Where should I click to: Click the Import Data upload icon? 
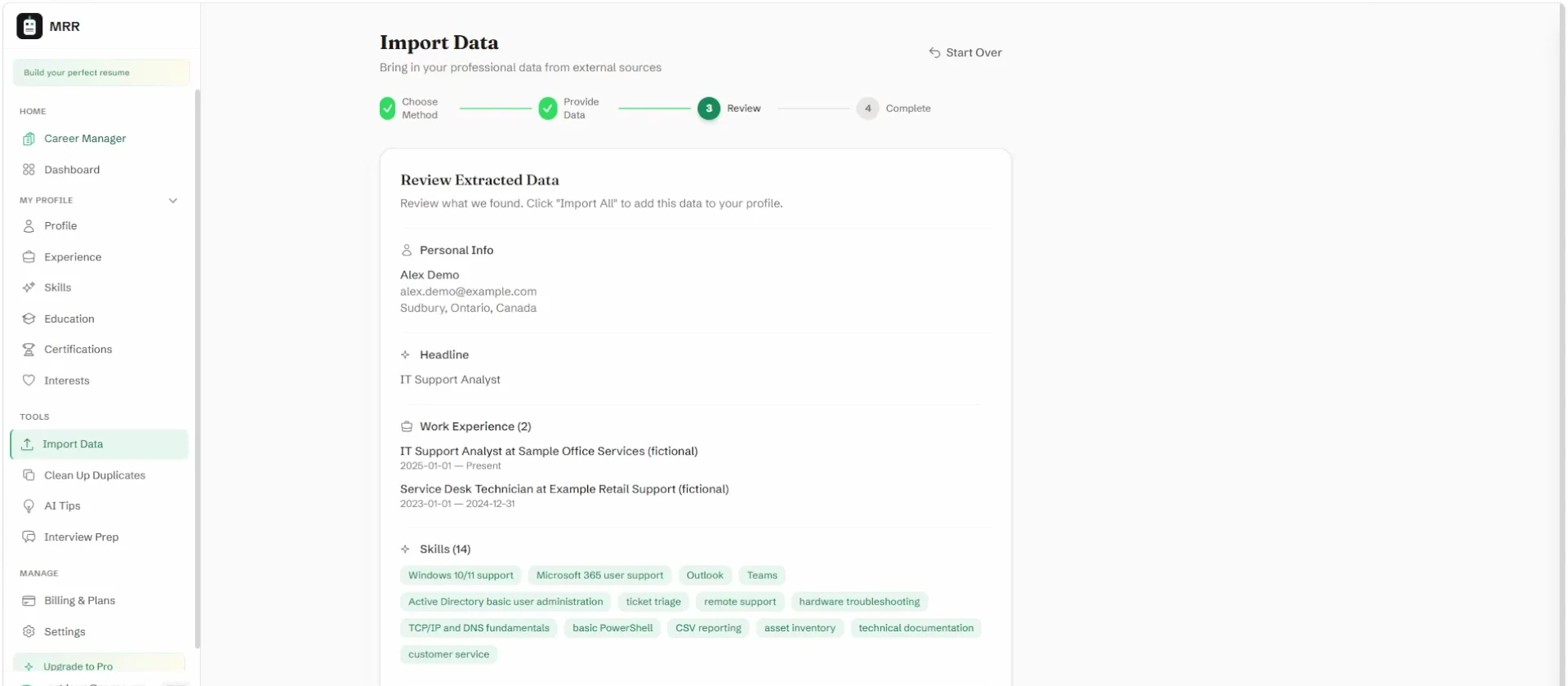[x=27, y=444]
